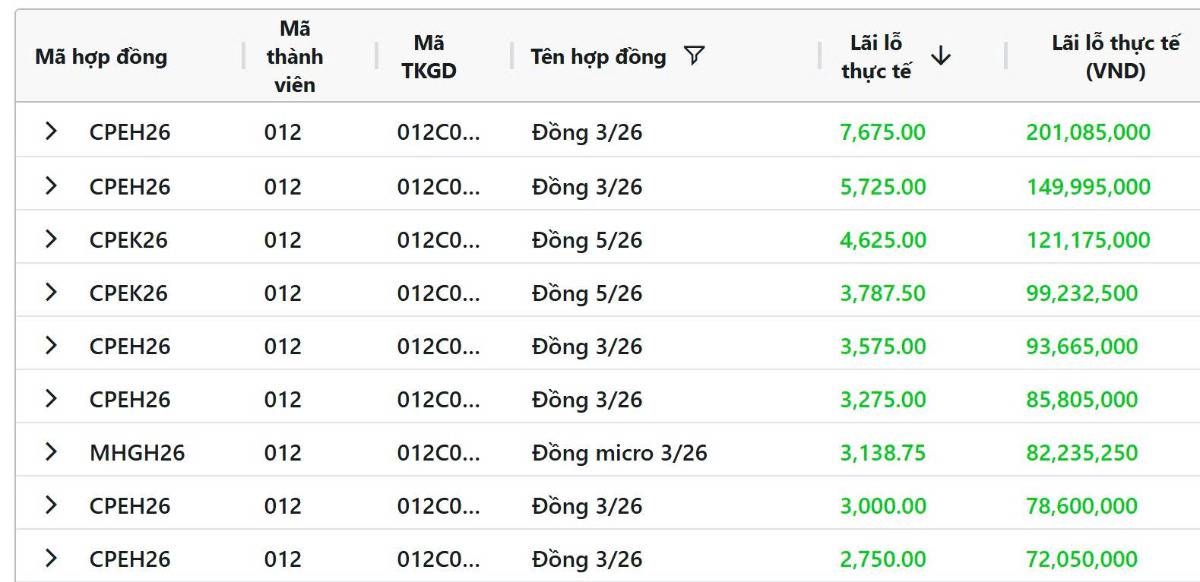Click the Mã TKGD column header
1200x582 pixels.
(429, 57)
